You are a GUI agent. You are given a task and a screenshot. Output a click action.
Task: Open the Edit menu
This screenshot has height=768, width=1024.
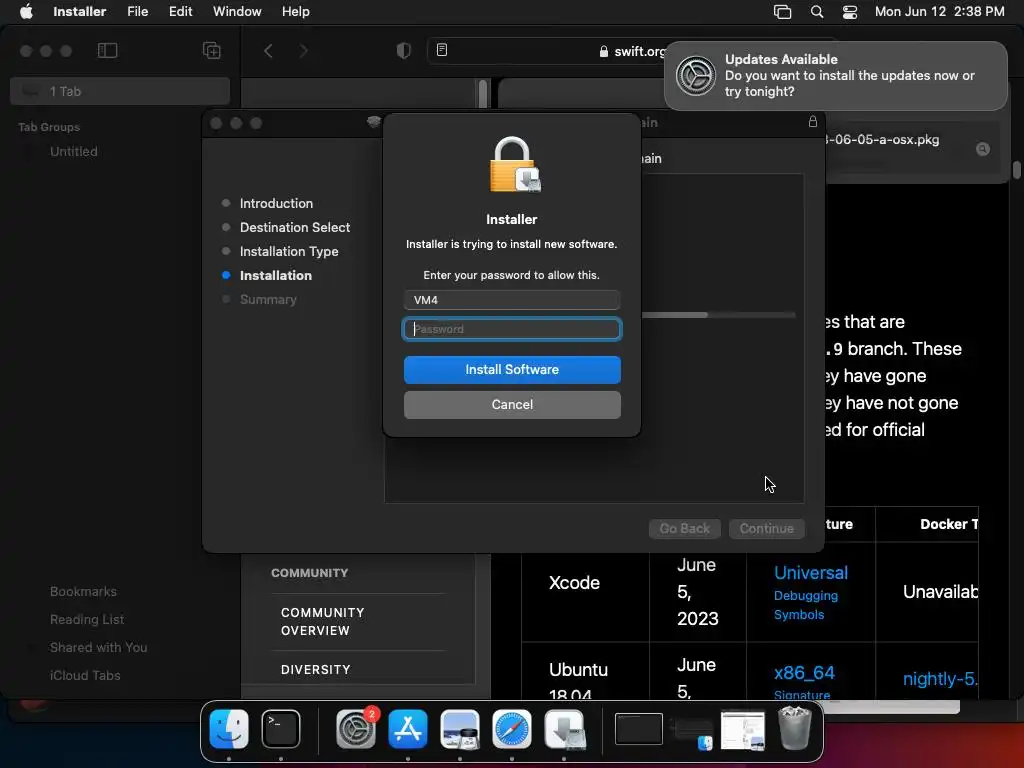(180, 12)
